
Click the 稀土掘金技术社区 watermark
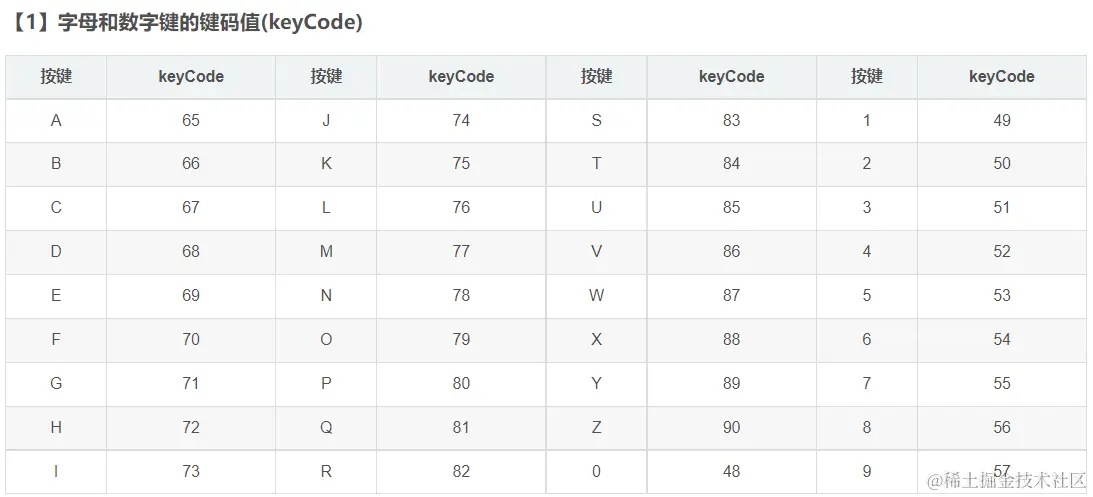click(1005, 481)
